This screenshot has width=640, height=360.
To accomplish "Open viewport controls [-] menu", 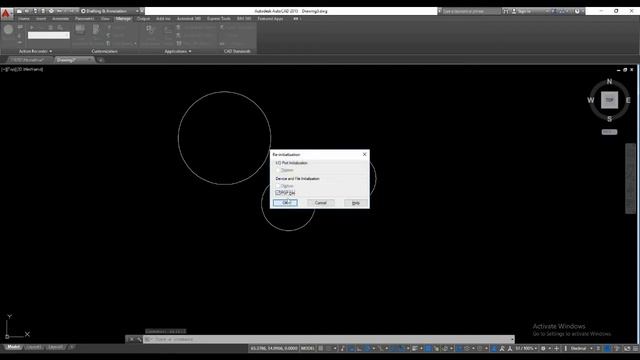I will tap(3, 69).
